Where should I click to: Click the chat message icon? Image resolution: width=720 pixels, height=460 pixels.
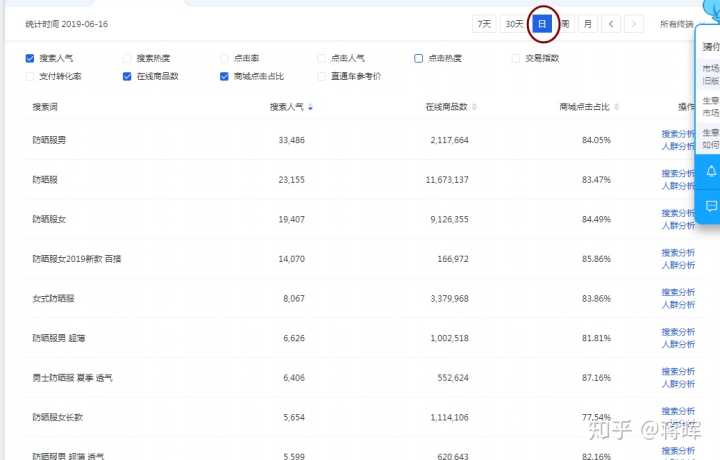[711, 206]
